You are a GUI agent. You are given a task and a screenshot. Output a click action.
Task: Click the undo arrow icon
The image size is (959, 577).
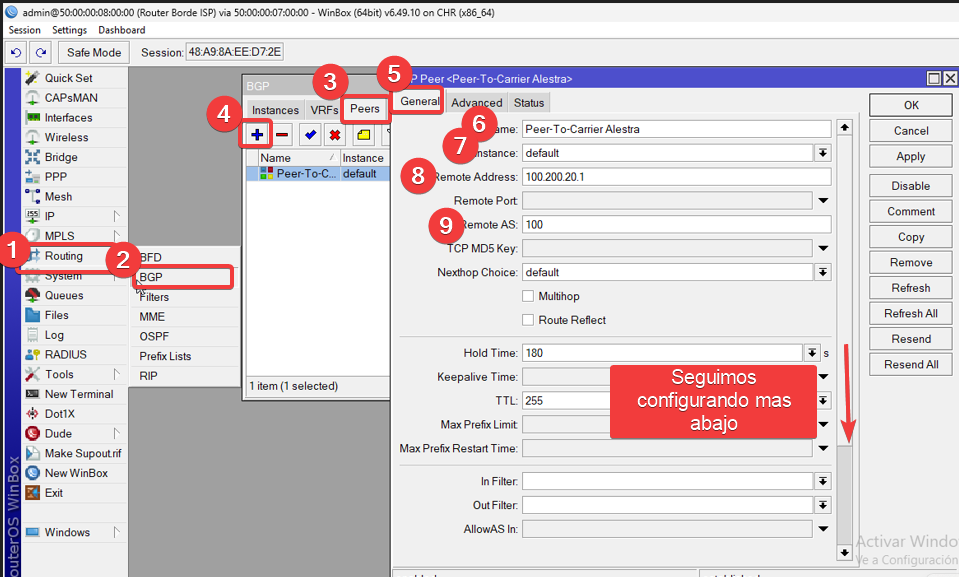click(x=17, y=52)
